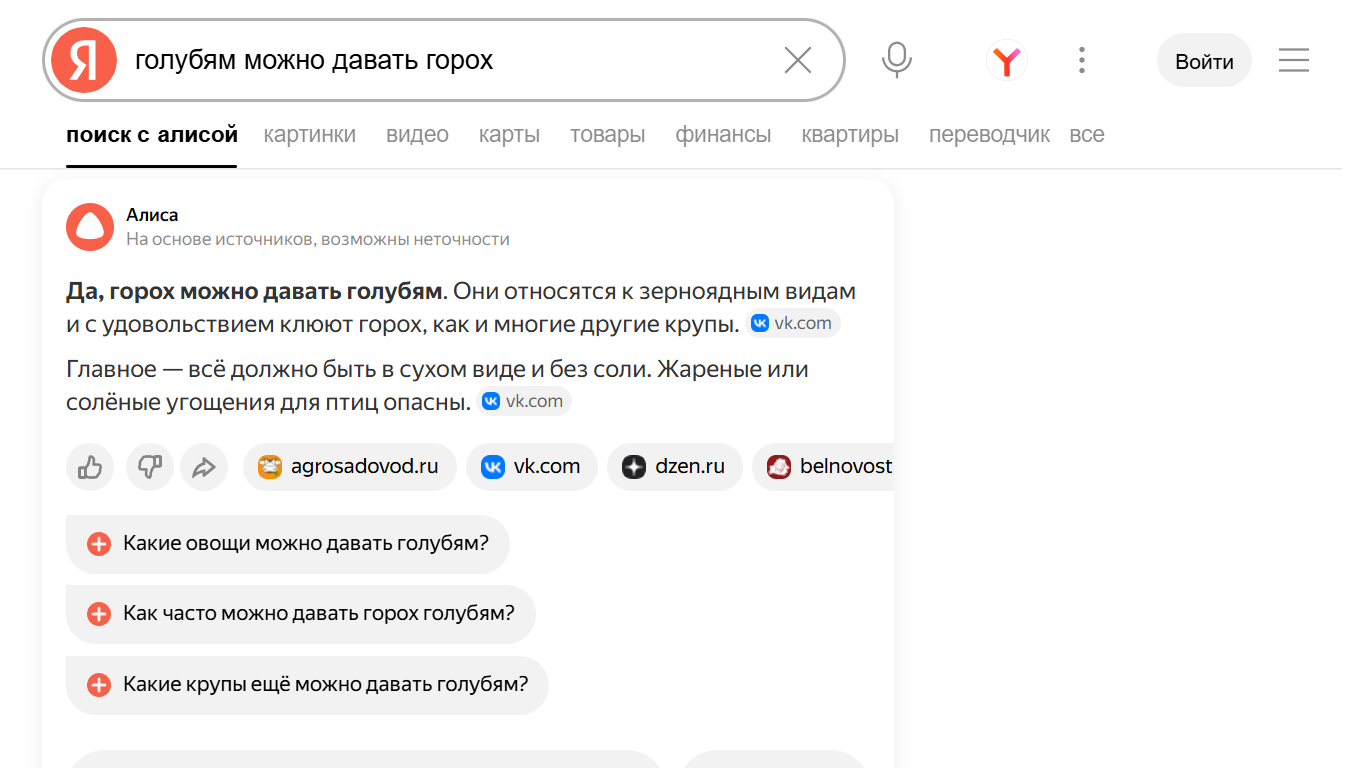This screenshot has width=1366, height=768.
Task: Clear the search query with the X icon
Action: [x=797, y=61]
